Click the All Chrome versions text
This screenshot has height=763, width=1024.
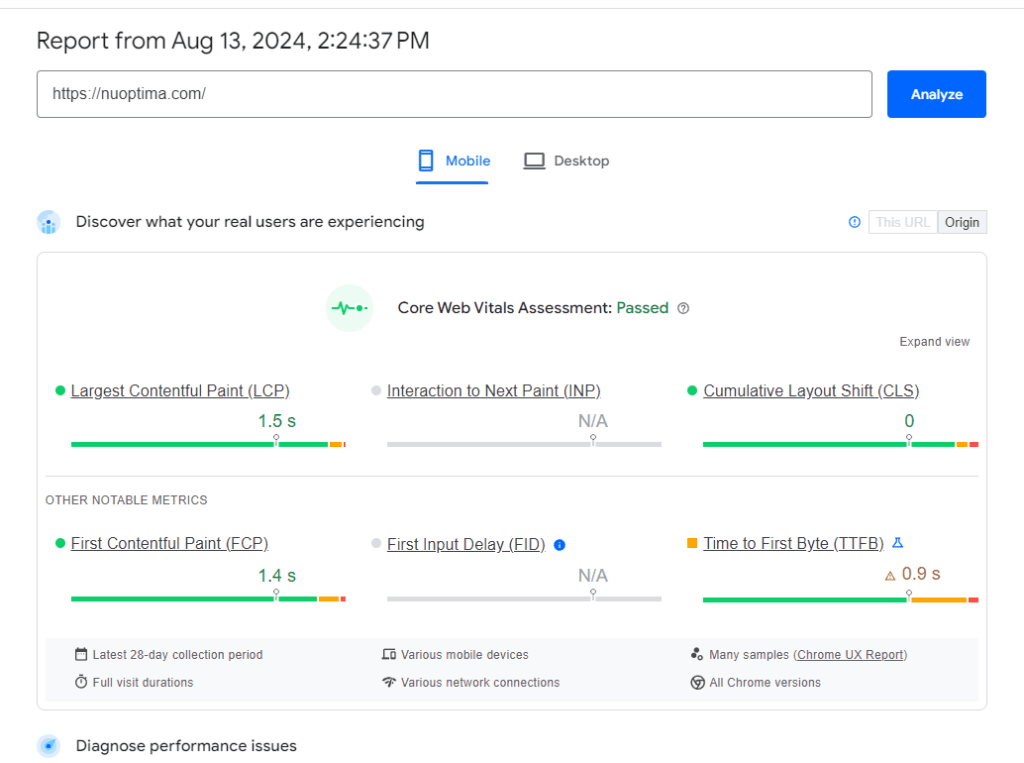765,682
